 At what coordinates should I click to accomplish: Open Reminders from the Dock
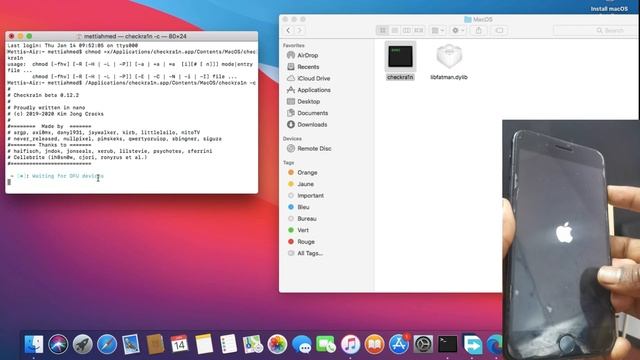click(228, 344)
